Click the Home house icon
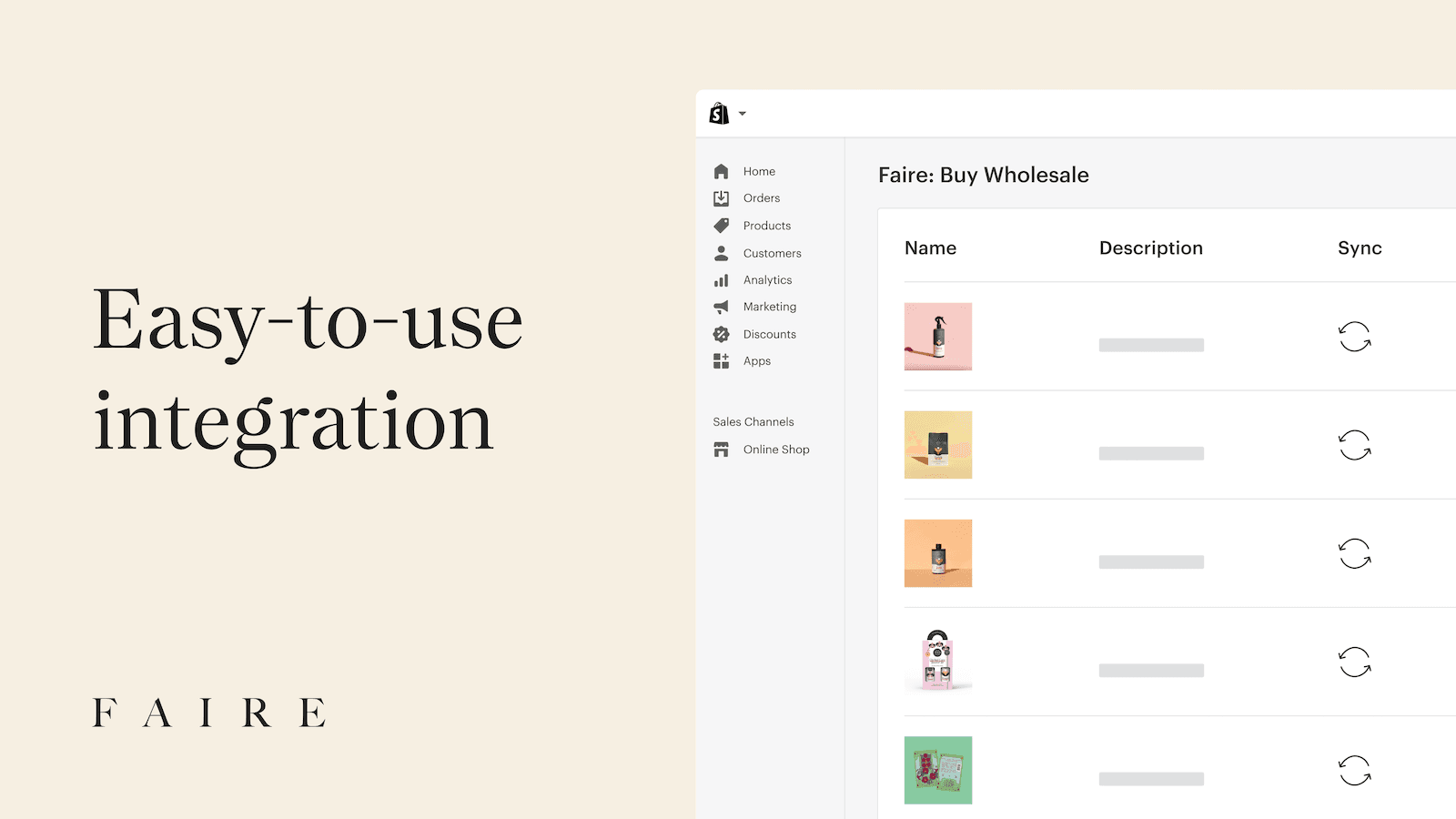 pyautogui.click(x=721, y=171)
